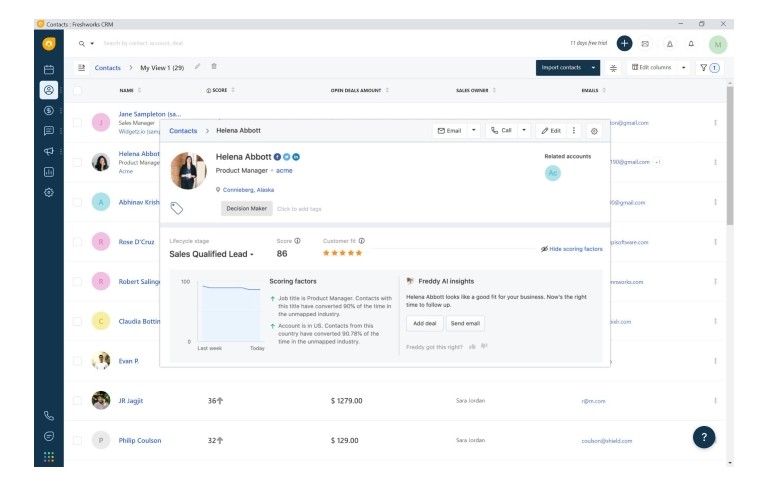Click the thumbs up feedback icon
763x486 pixels.
[x=472, y=347]
